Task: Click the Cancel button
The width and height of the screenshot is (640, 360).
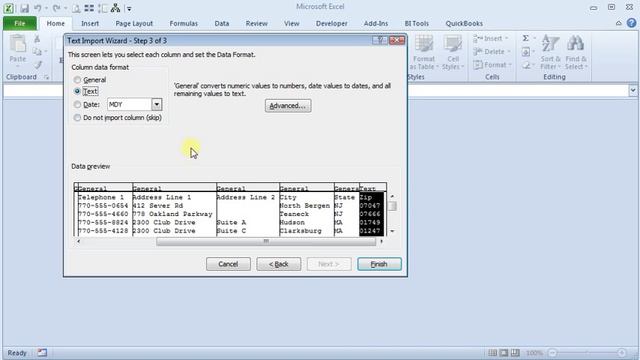Action: [x=228, y=264]
